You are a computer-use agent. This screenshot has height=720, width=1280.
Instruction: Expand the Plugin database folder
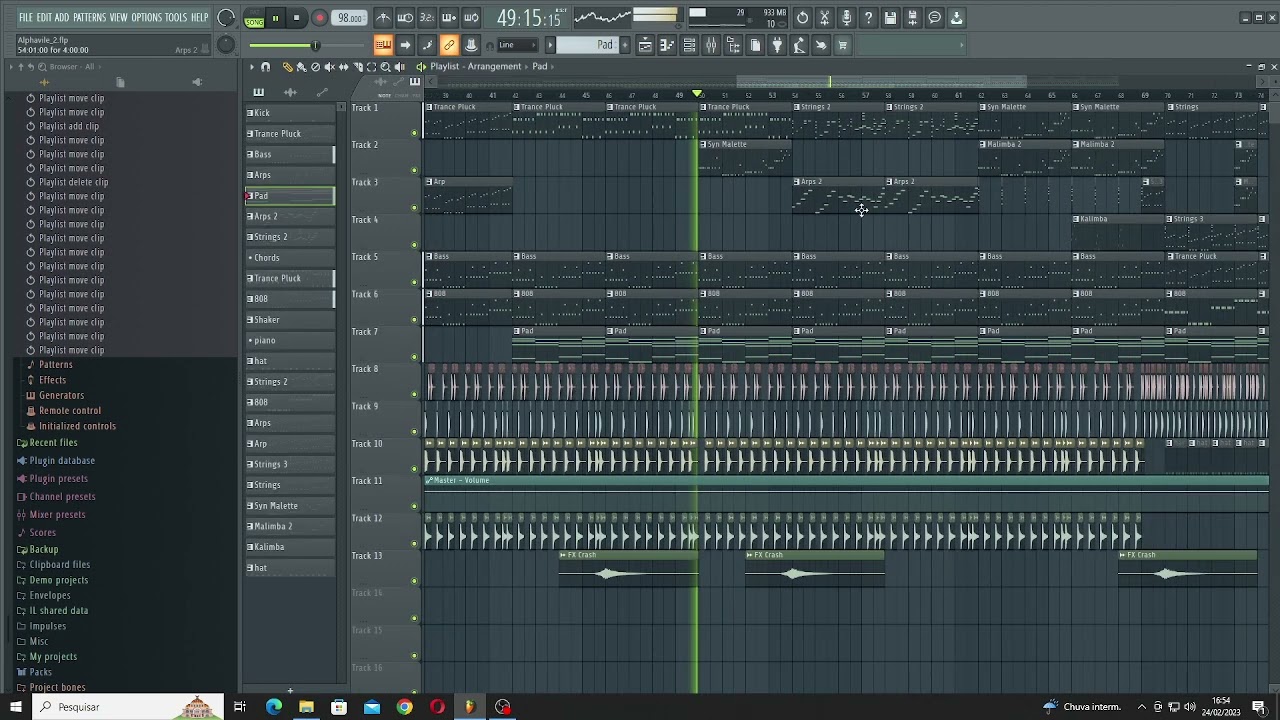(62, 461)
